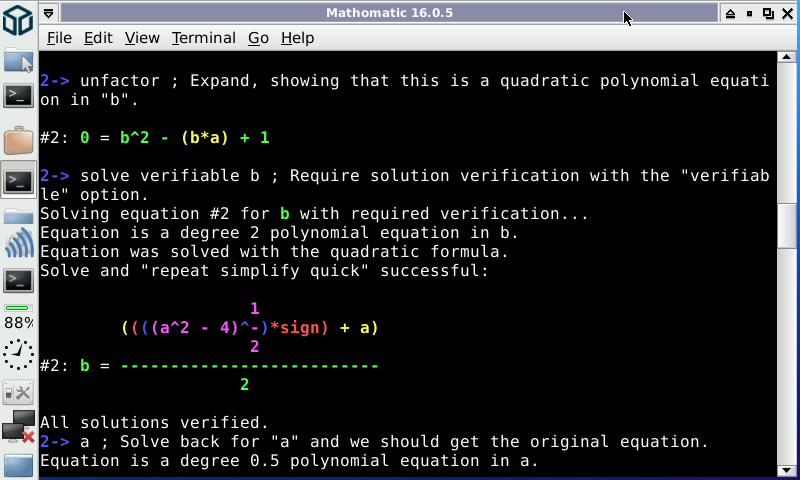The image size is (800, 480).
Task: Open the Edit menu
Action: [98, 38]
